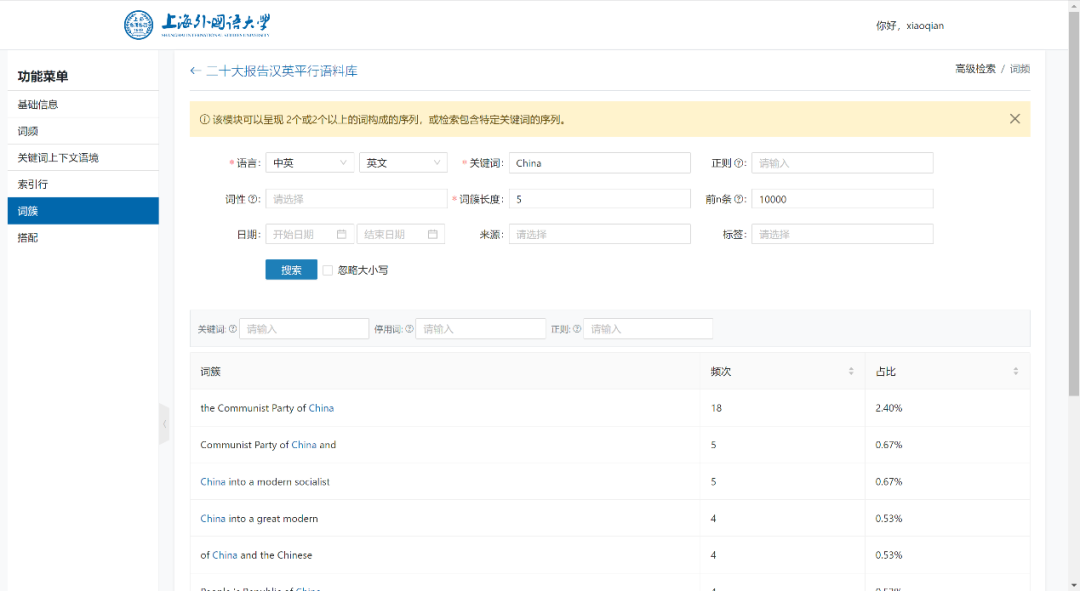Click the 词簇长度 field showing 5
The width and height of the screenshot is (1080, 591).
click(x=599, y=199)
